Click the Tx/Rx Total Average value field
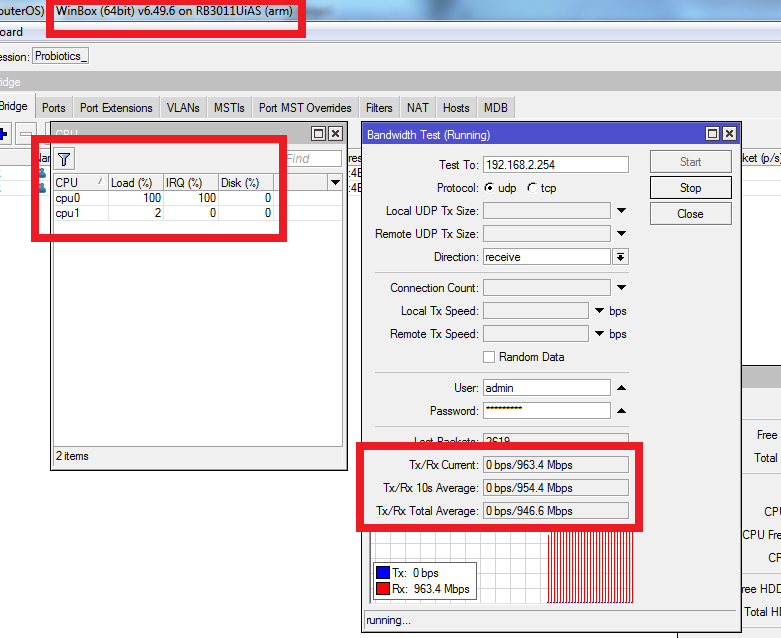Viewport: 781px width, 638px height. coord(555,510)
